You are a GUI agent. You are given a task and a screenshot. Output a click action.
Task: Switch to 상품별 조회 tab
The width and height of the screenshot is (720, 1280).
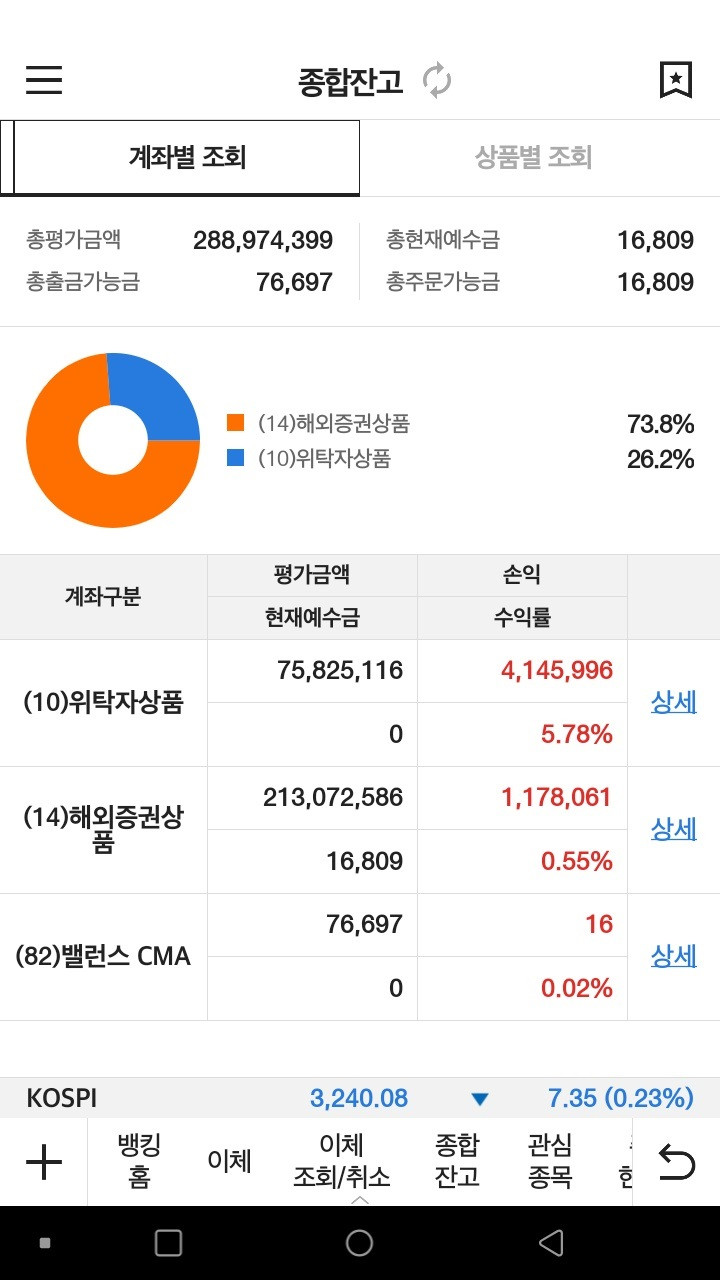pyautogui.click(x=534, y=158)
